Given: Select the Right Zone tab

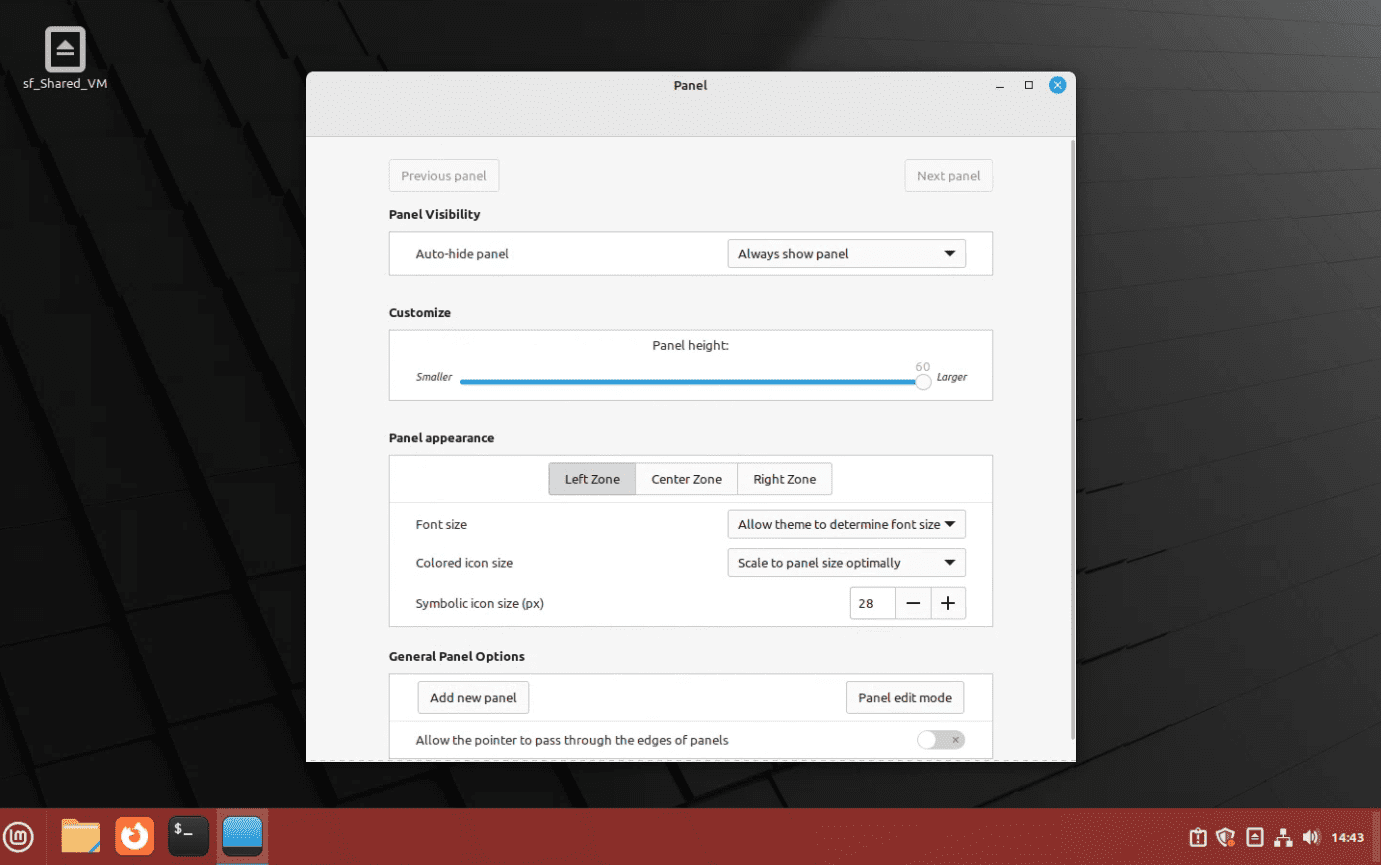Looking at the screenshot, I should tap(784, 478).
